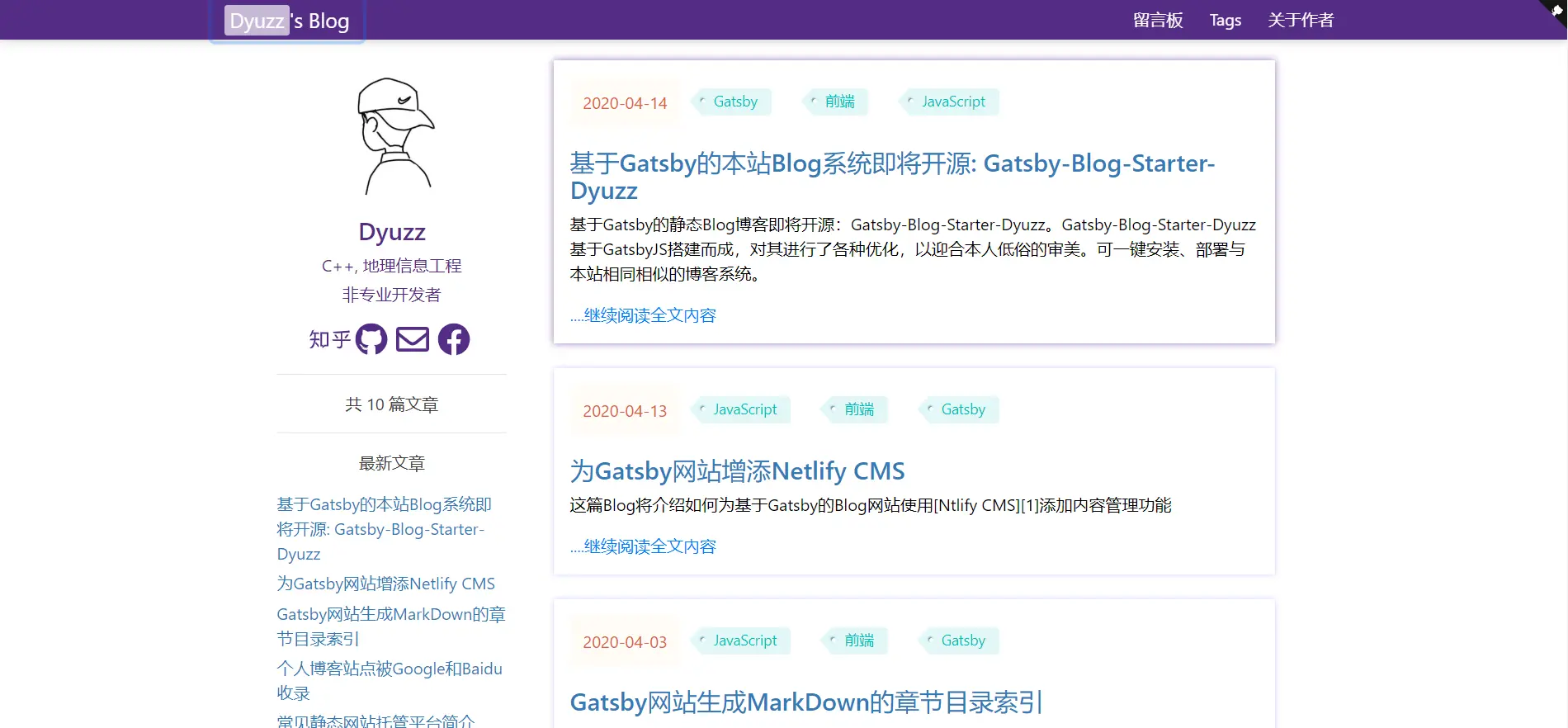The height and width of the screenshot is (728, 1568).
Task: Open sidebar link 为Gatsby网站增添Netlify CMS
Action: [x=386, y=584]
